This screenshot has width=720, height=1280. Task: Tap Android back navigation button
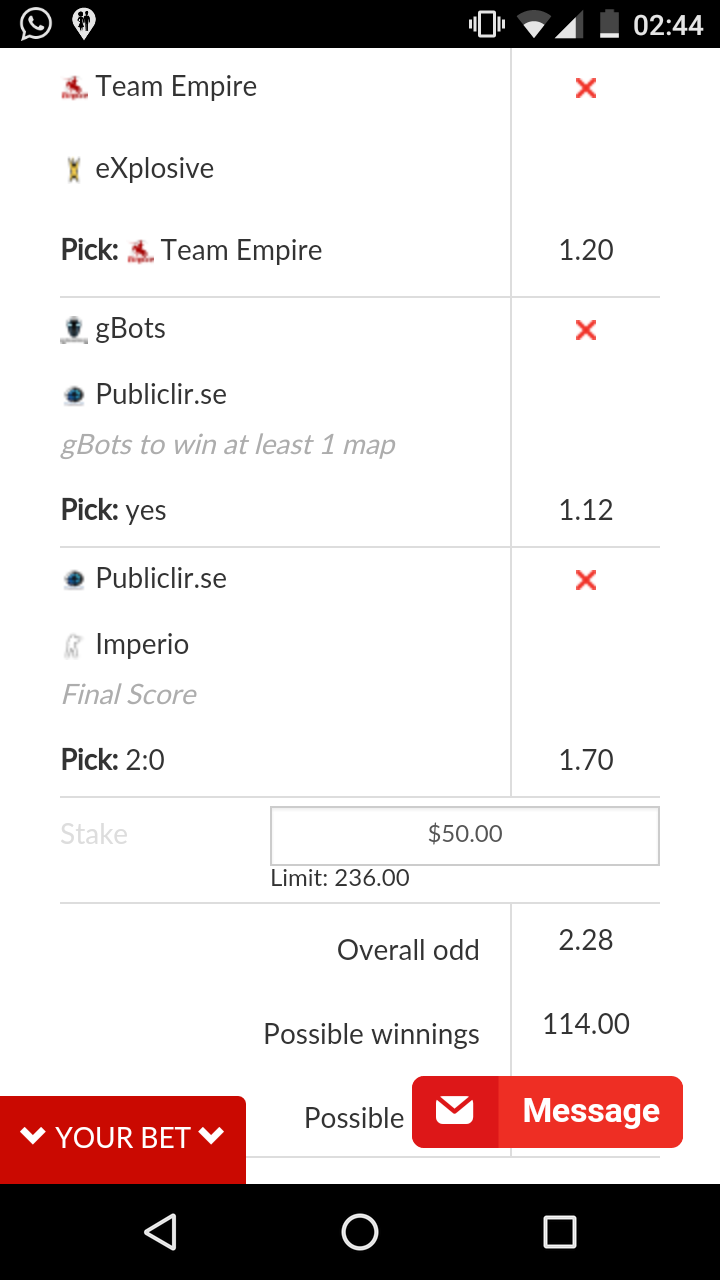[160, 1232]
